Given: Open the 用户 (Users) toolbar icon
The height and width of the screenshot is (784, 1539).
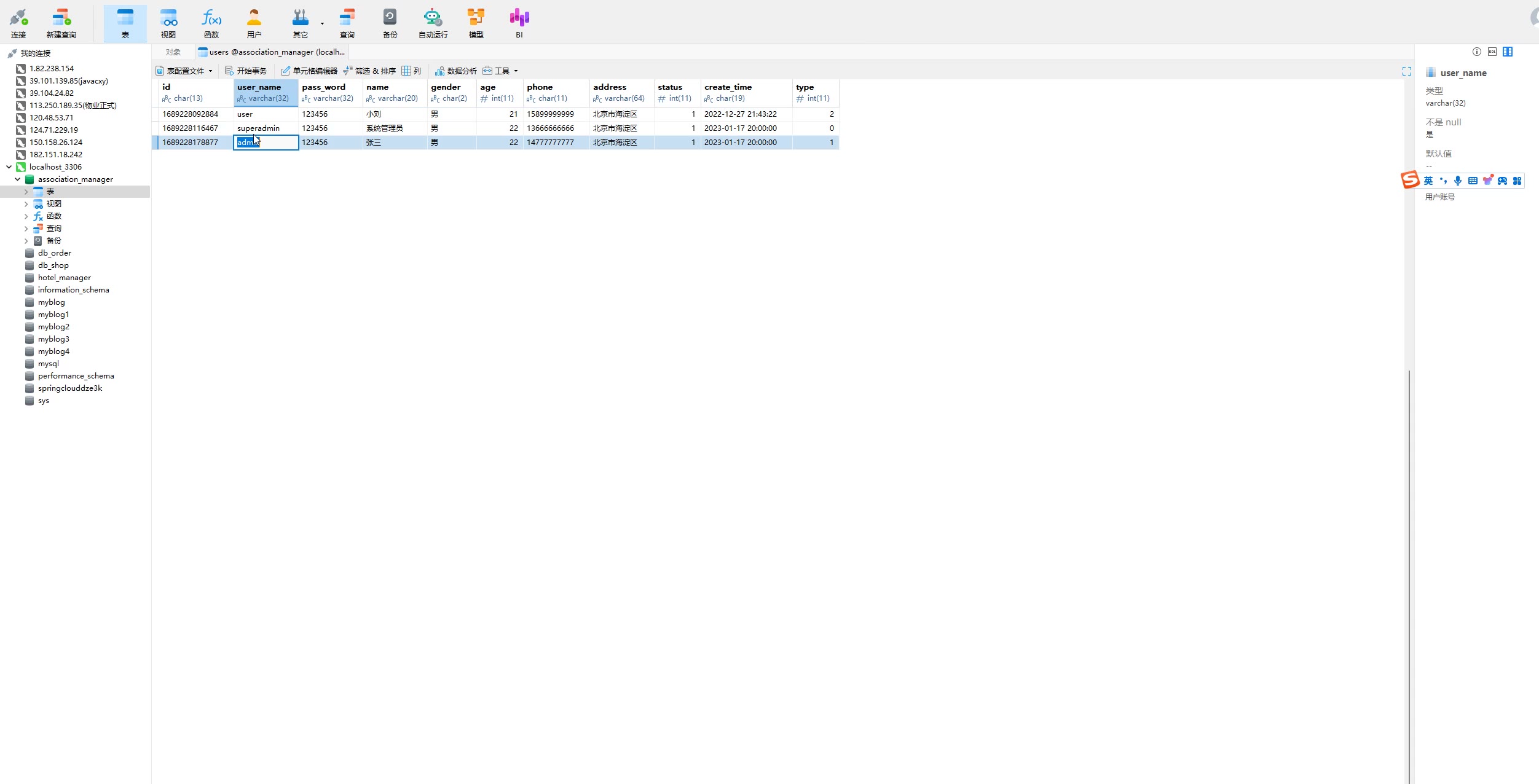Looking at the screenshot, I should coord(254,23).
